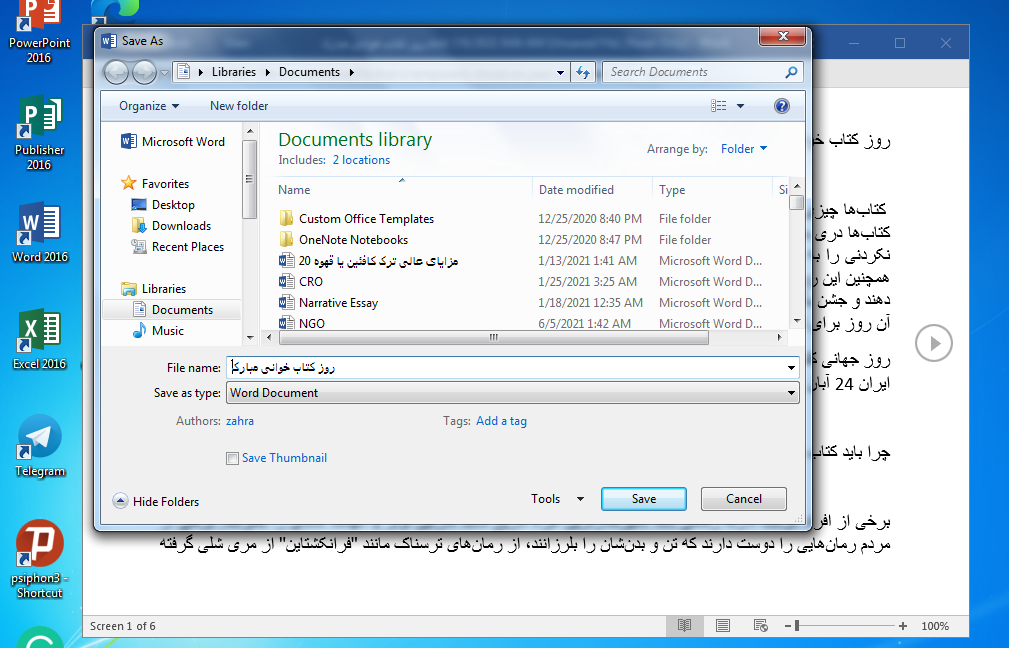Open the view options dropdown arrow
The image size is (1009, 648).
click(x=740, y=106)
